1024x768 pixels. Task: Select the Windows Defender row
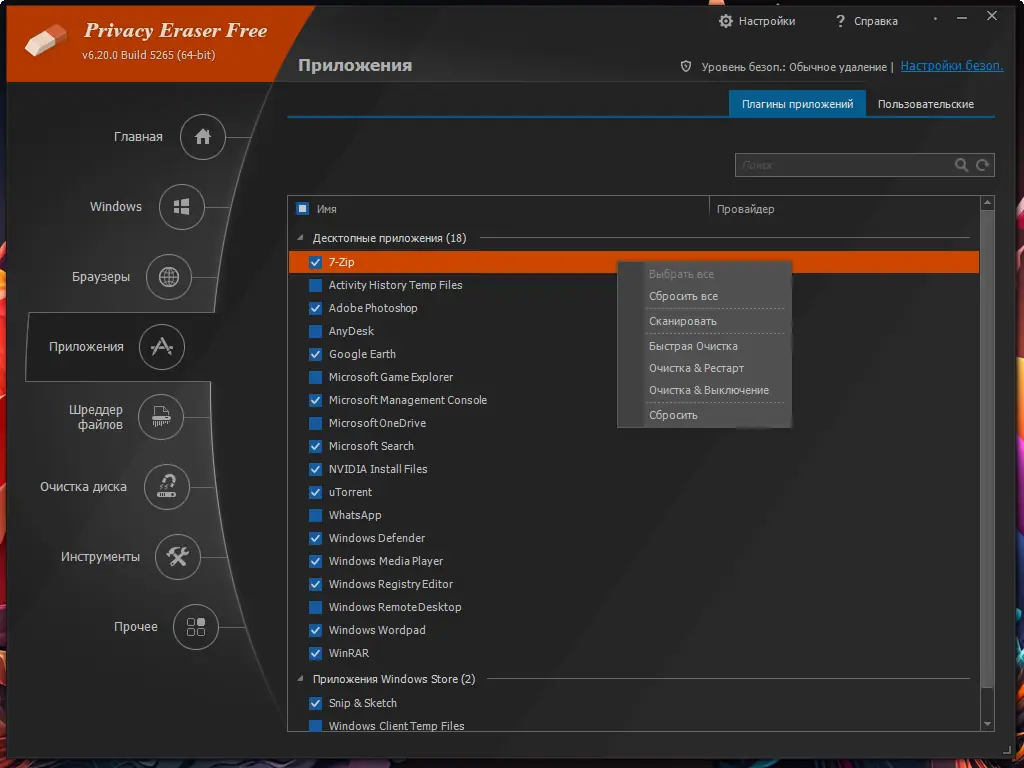pyautogui.click(x=633, y=538)
